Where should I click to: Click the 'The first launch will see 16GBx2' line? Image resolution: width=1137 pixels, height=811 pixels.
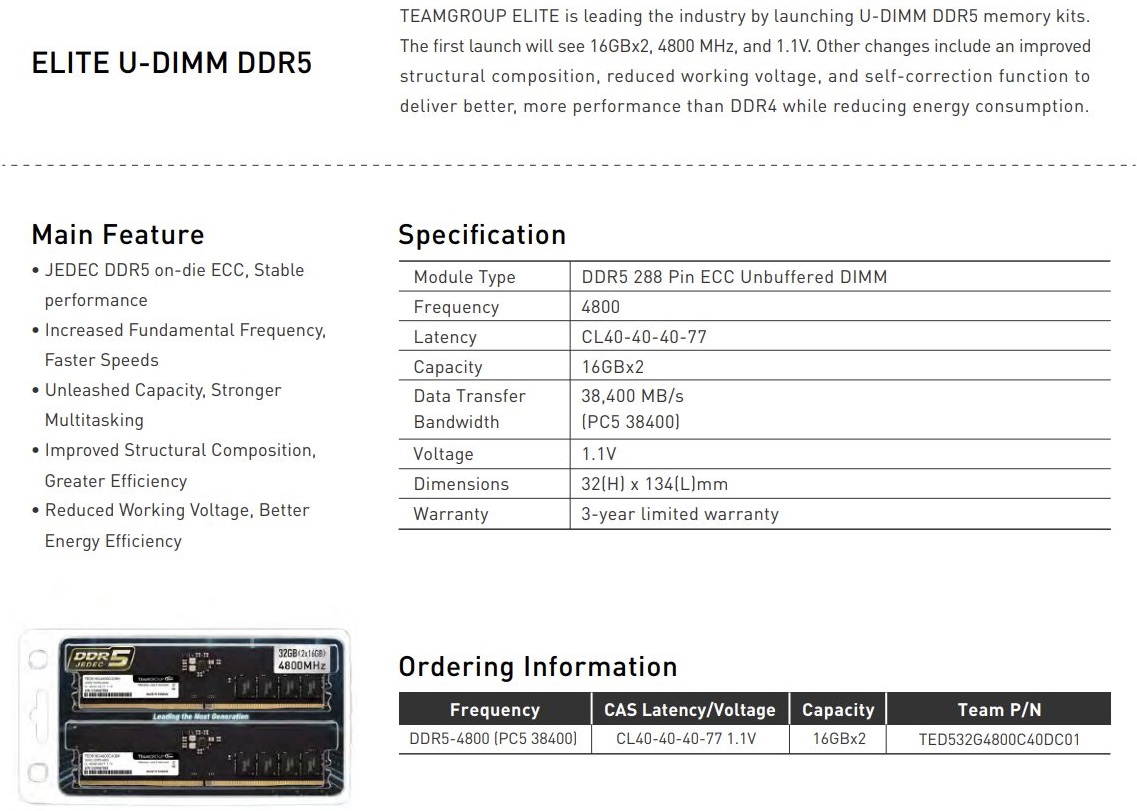745,46
